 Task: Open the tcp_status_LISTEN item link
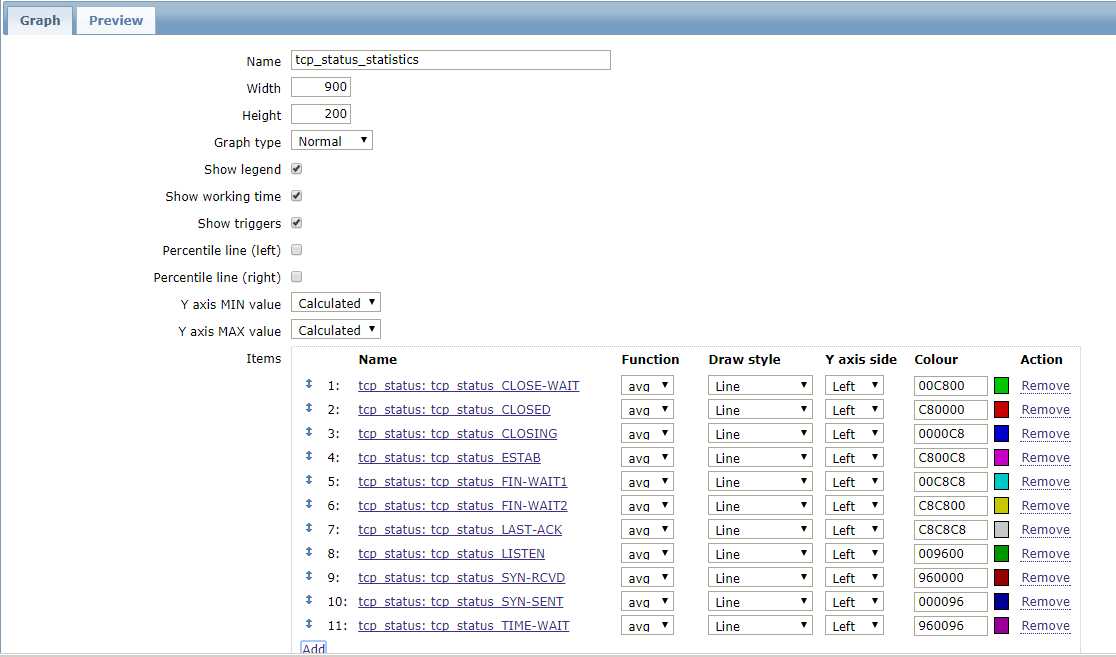click(451, 554)
